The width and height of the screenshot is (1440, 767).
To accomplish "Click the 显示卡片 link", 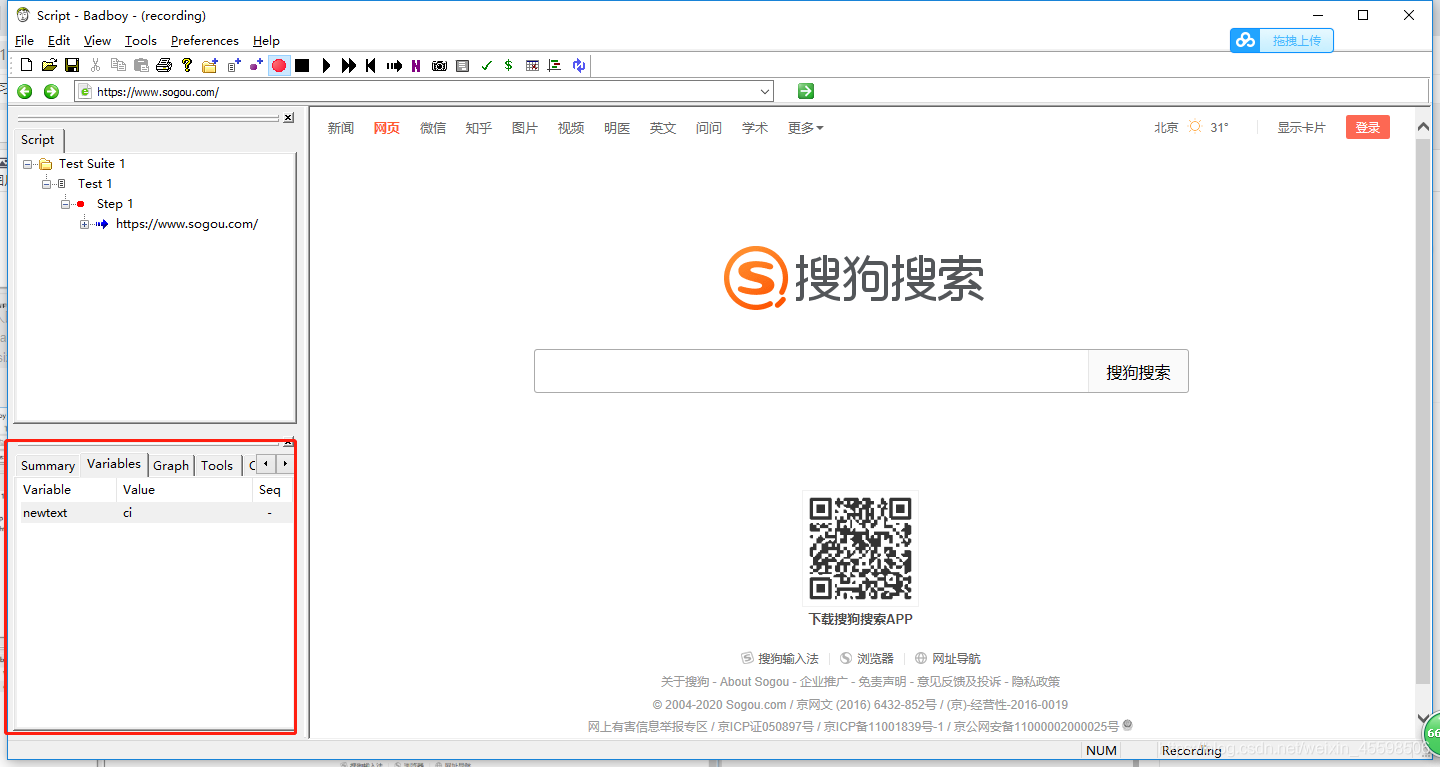I will [1301, 128].
